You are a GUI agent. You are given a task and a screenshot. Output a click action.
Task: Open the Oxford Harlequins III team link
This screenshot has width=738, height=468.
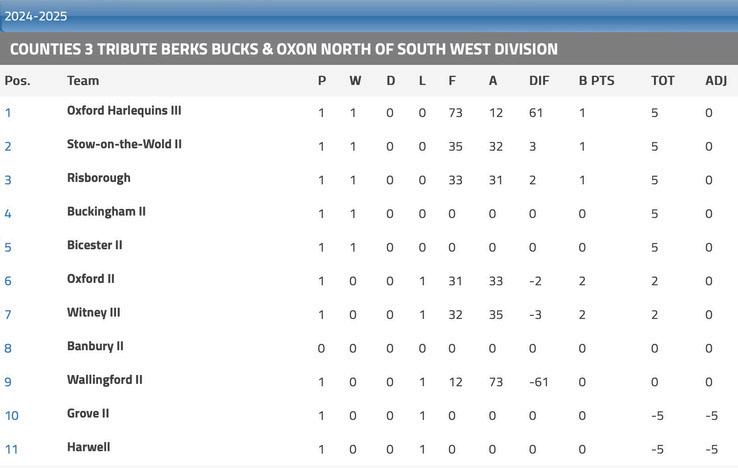124,111
